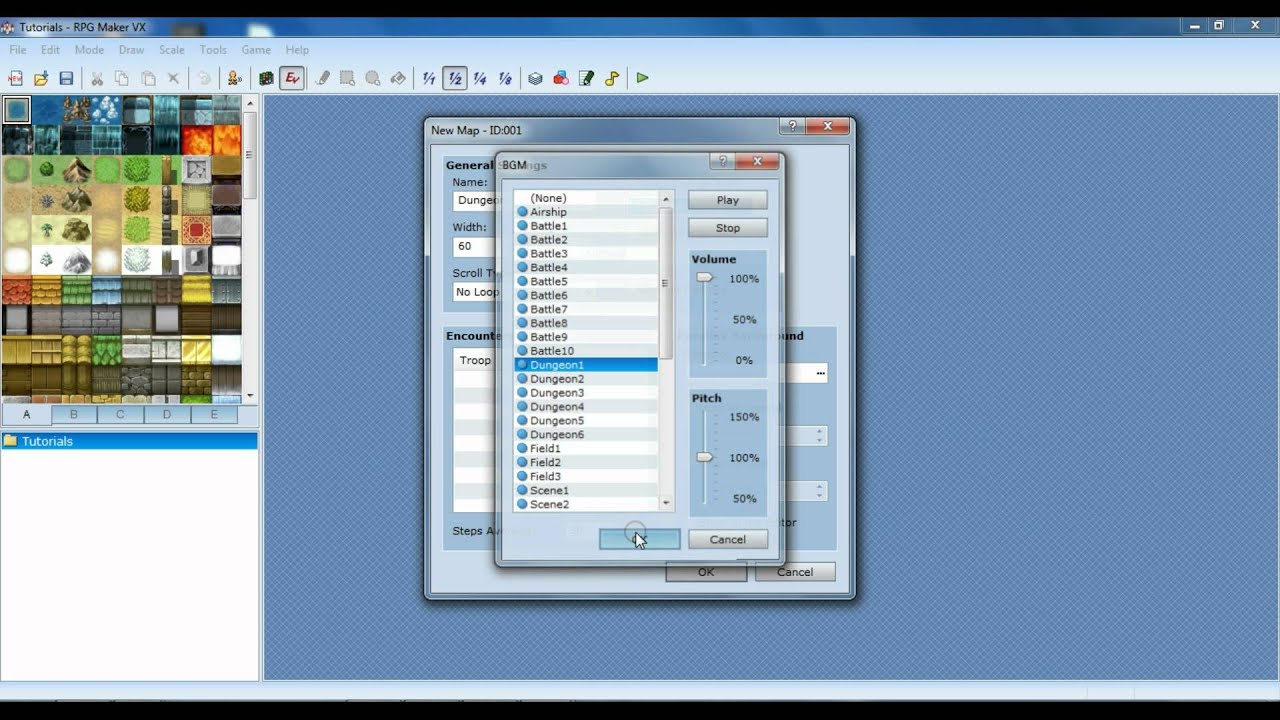
Task: Select (None) in BGM list
Action: pyautogui.click(x=586, y=198)
